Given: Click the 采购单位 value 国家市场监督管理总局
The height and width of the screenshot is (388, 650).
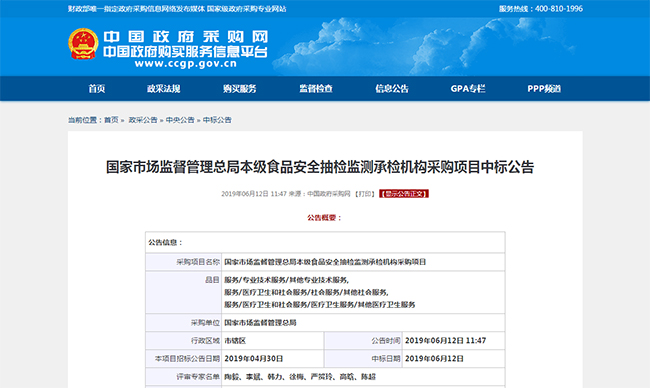Looking at the screenshot, I should [x=260, y=323].
